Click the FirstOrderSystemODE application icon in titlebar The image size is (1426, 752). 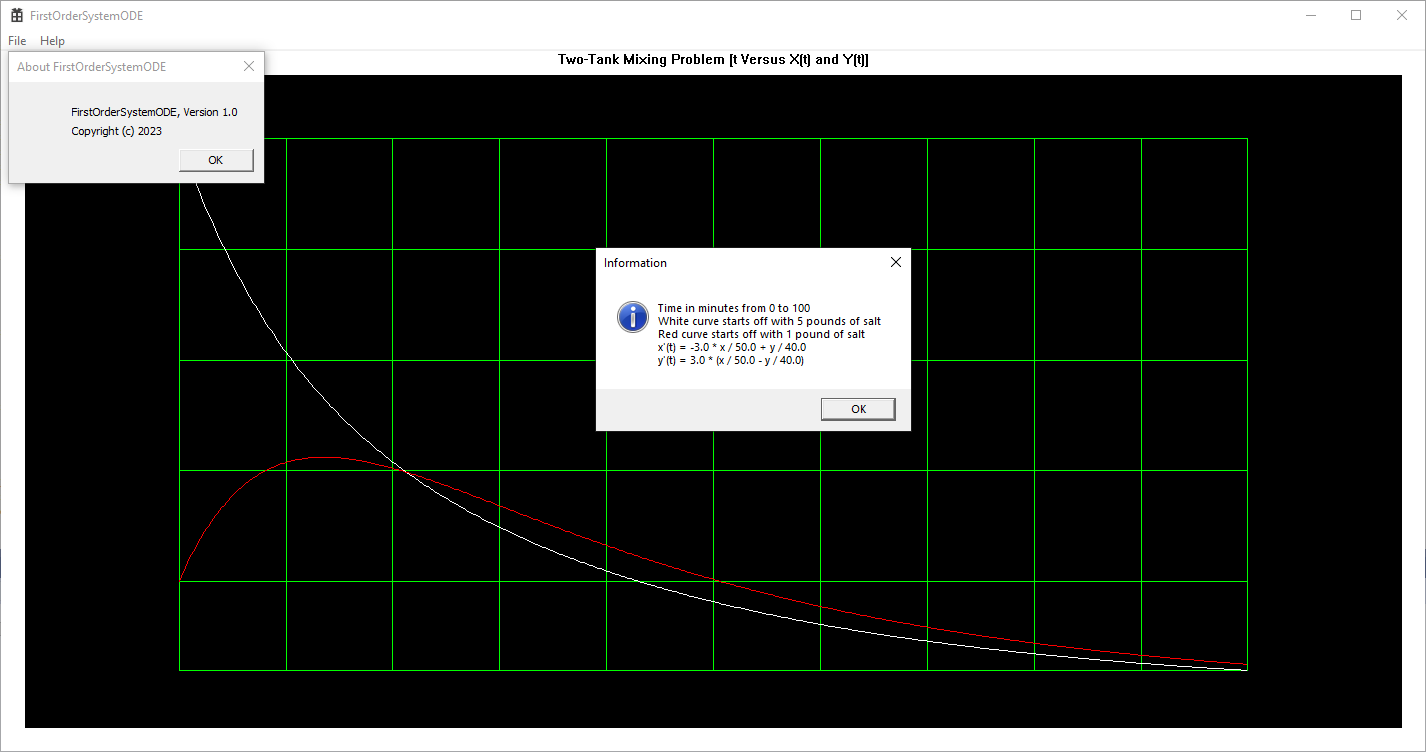(15, 15)
